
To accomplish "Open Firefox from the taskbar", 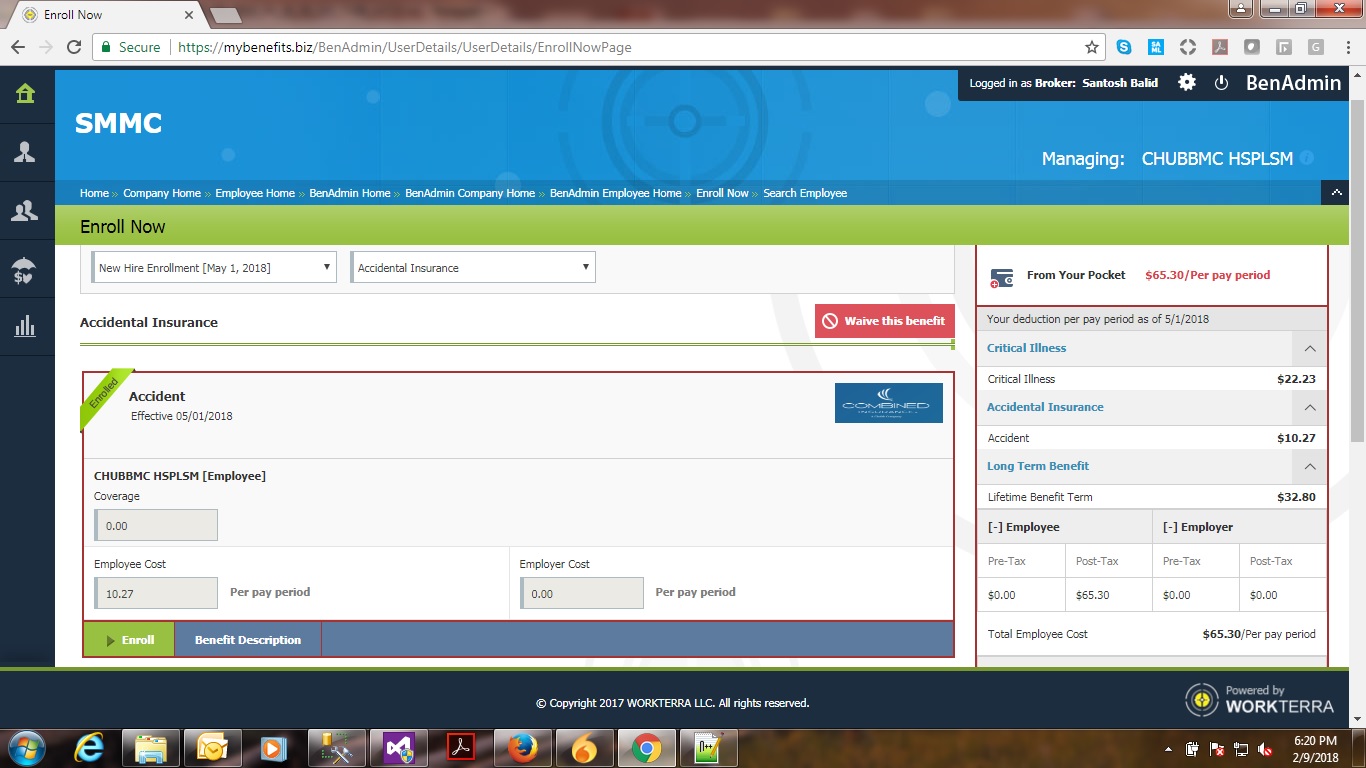I will pos(521,748).
